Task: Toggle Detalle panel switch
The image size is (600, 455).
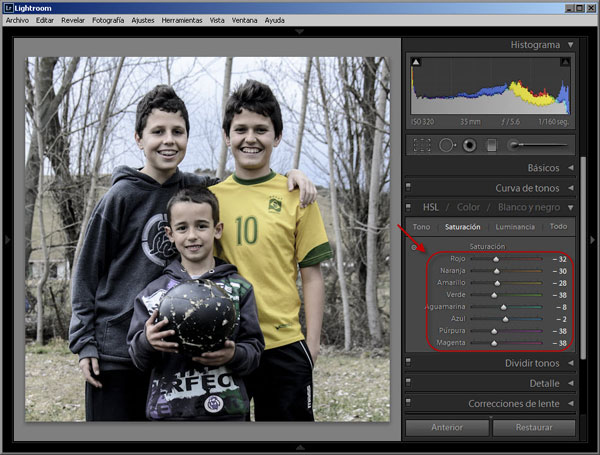Action: point(408,382)
